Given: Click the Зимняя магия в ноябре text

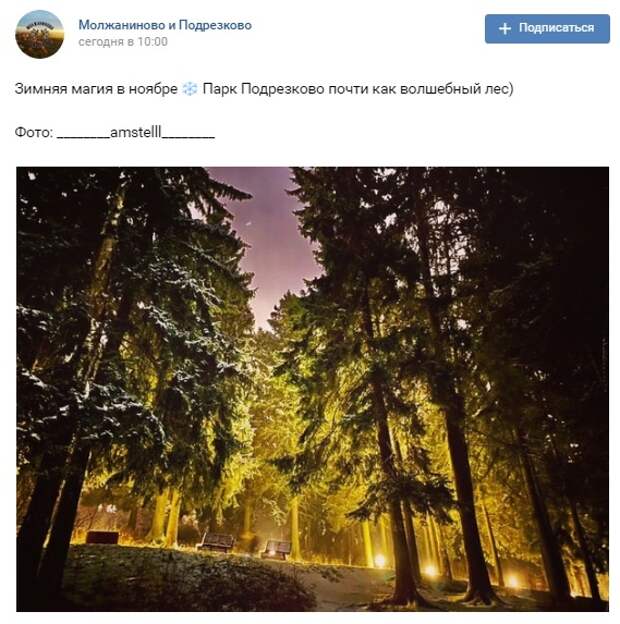Looking at the screenshot, I should click(x=96, y=88).
